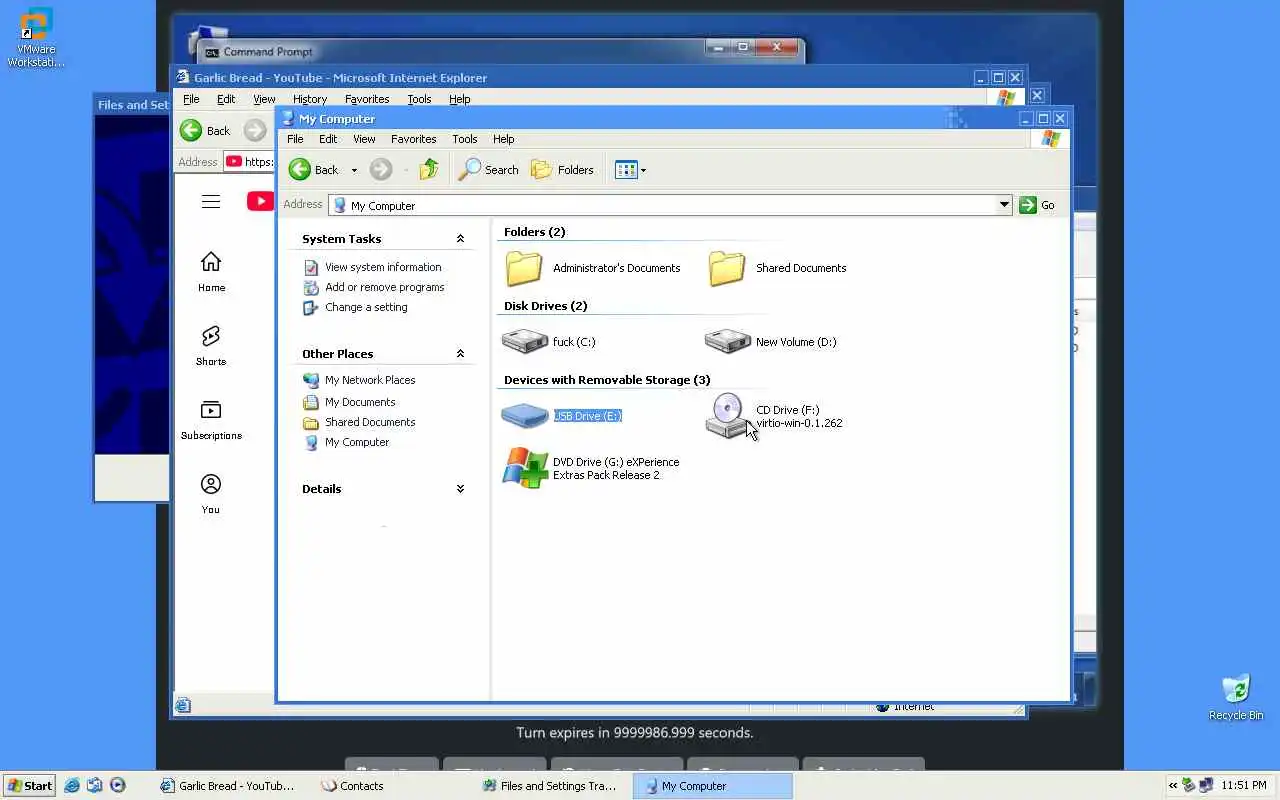Open Shared Documents in Other Places
1280x800 pixels.
(x=370, y=422)
